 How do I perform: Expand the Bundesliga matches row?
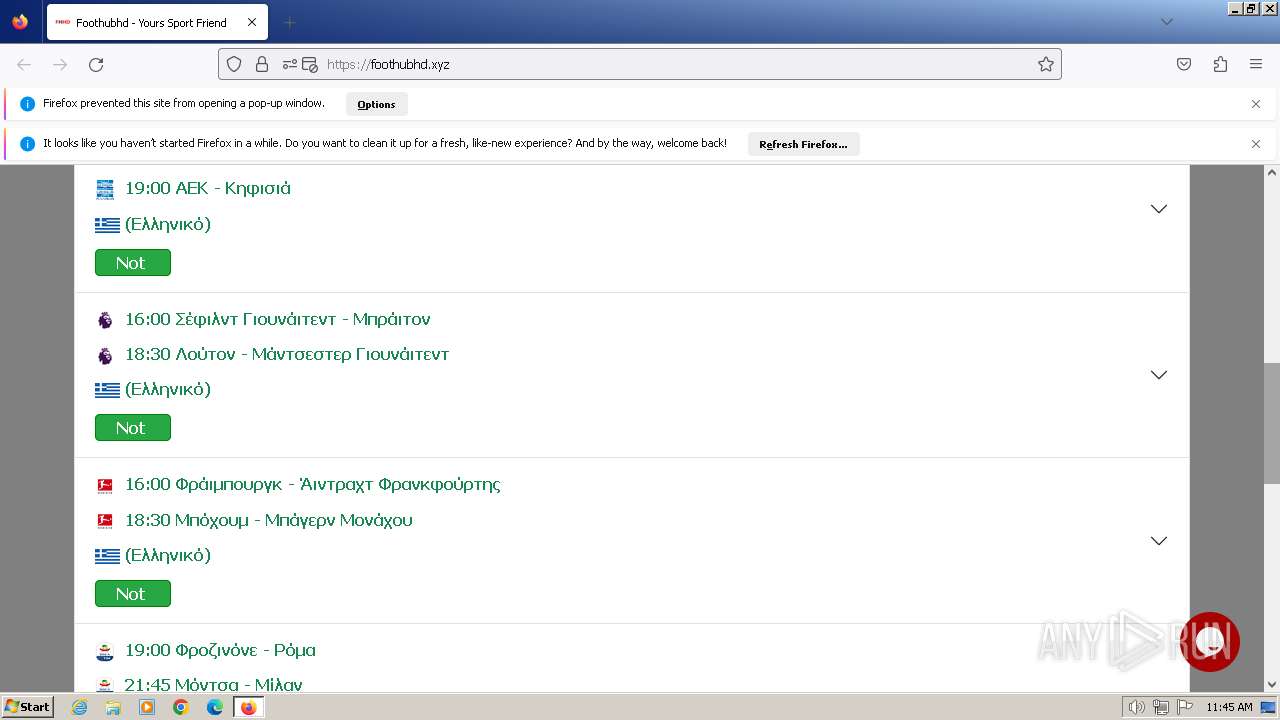pos(1159,541)
